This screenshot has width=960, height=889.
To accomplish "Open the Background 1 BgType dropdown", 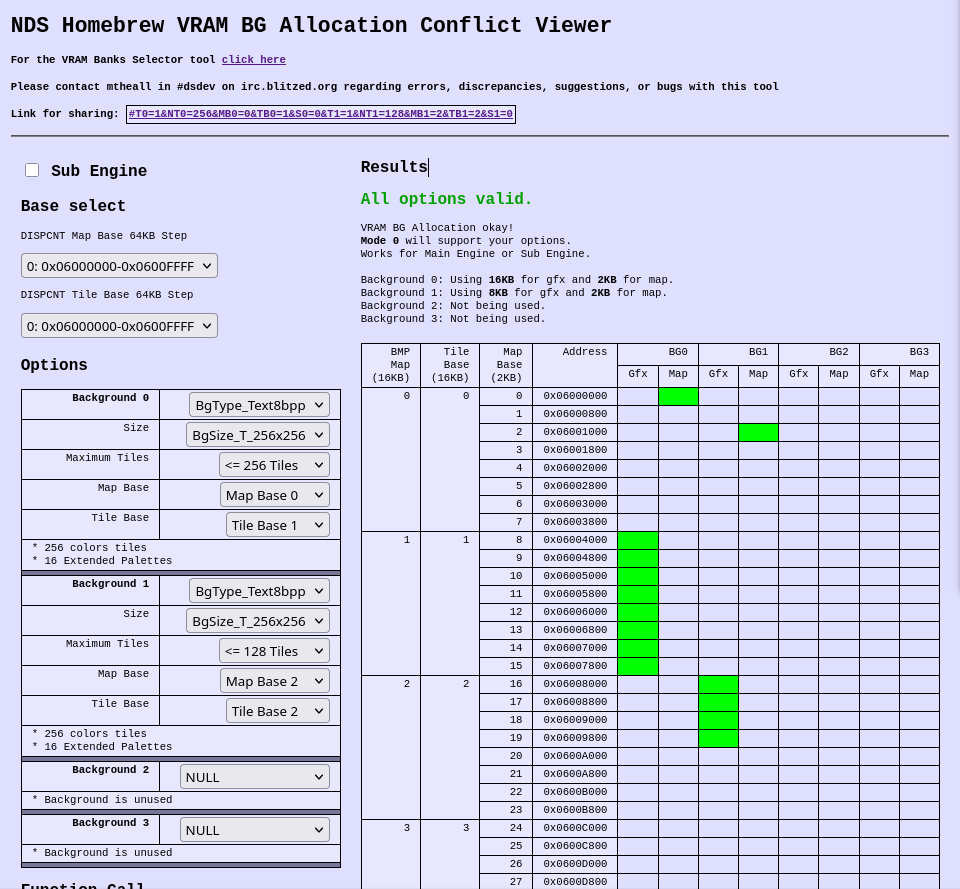I will pos(258,590).
